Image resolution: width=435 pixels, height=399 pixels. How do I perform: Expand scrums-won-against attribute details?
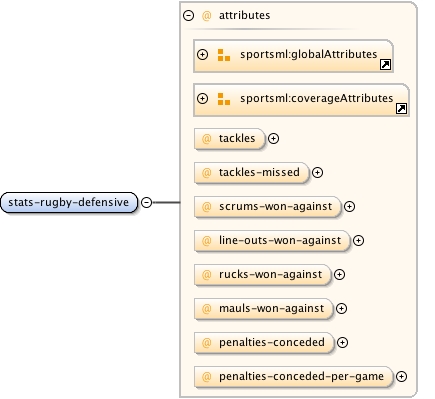349,206
